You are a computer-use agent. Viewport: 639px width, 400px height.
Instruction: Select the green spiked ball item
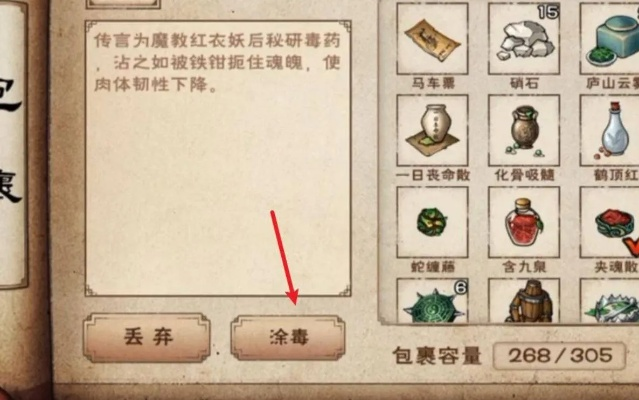point(432,301)
